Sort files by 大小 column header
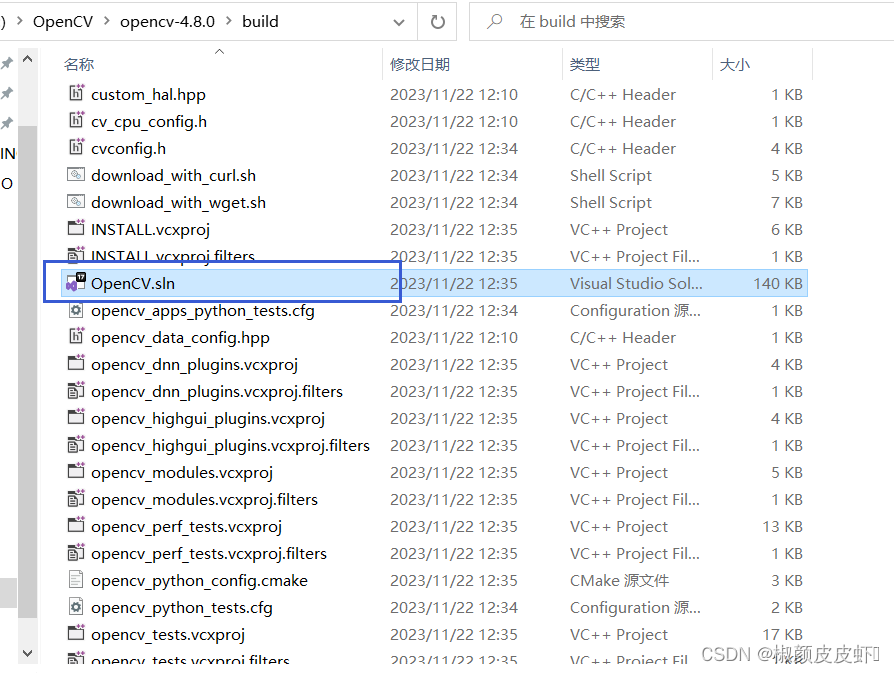The width and height of the screenshot is (894, 673). pyautogui.click(x=735, y=64)
